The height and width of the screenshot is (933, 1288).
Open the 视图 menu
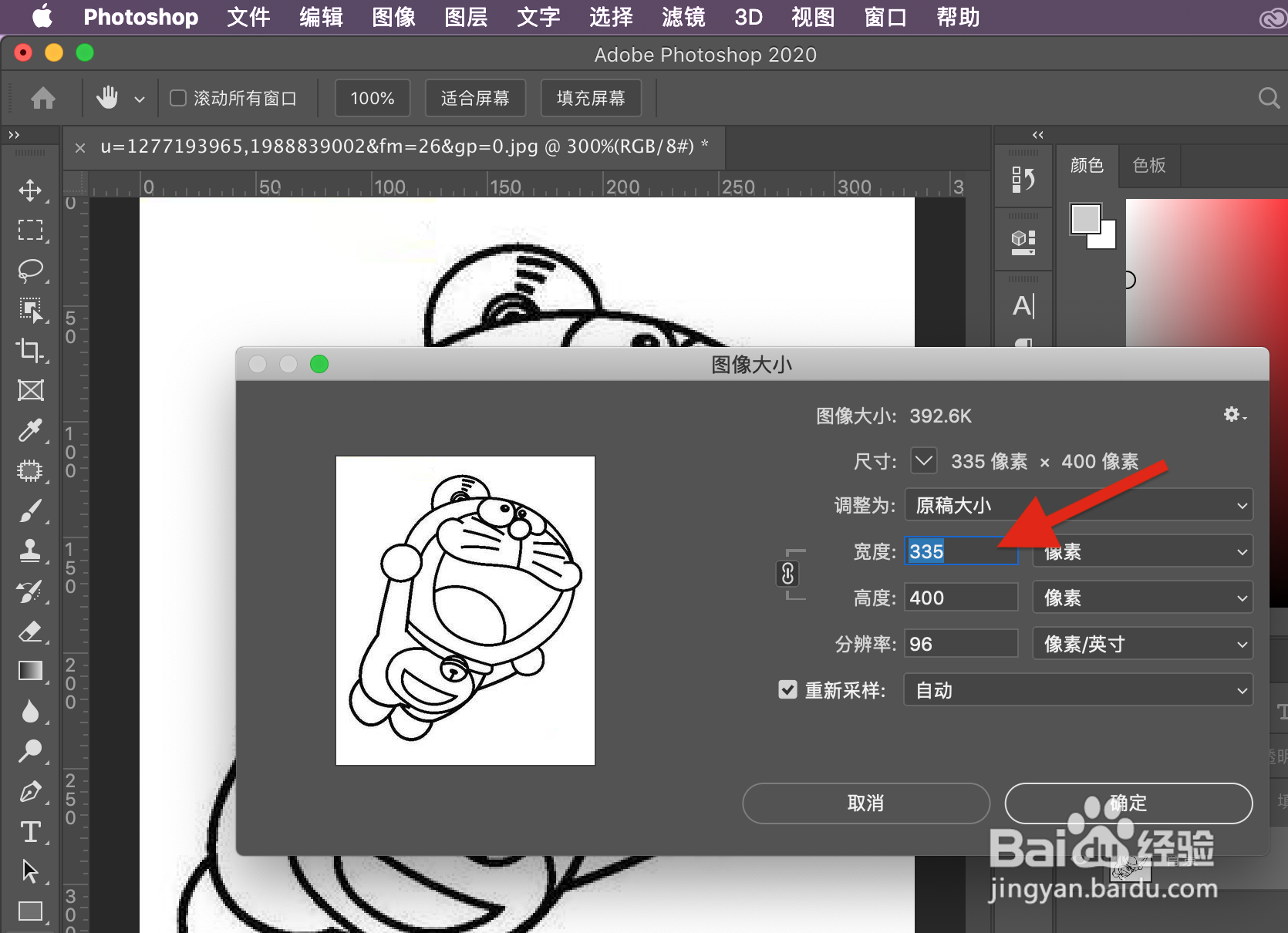pyautogui.click(x=813, y=17)
